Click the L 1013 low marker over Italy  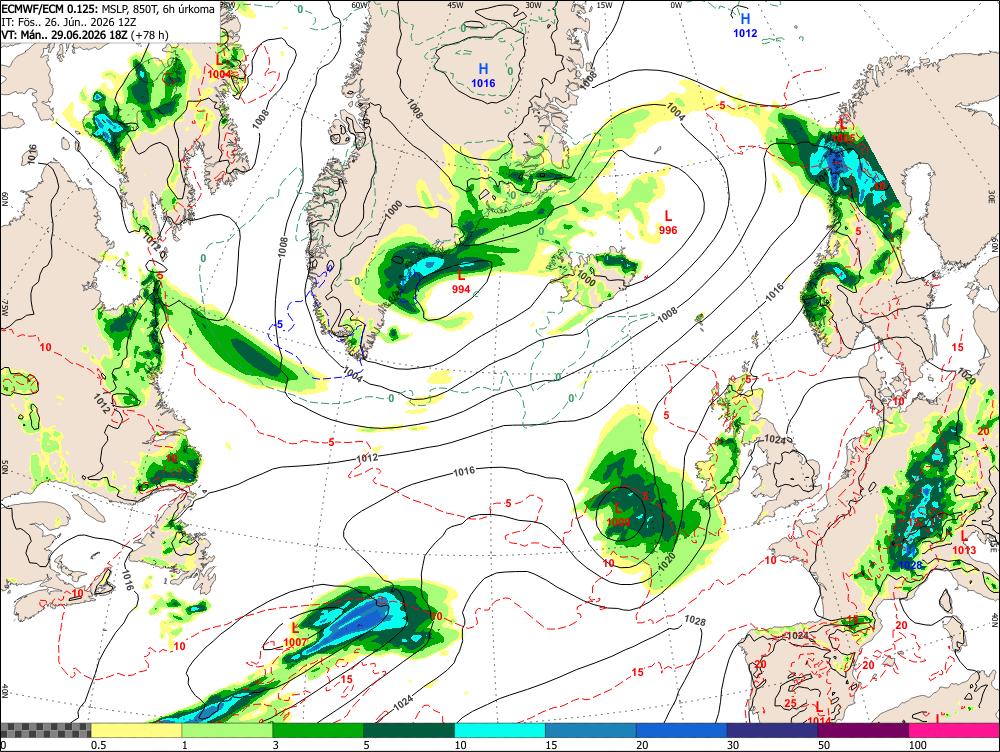coord(964,543)
